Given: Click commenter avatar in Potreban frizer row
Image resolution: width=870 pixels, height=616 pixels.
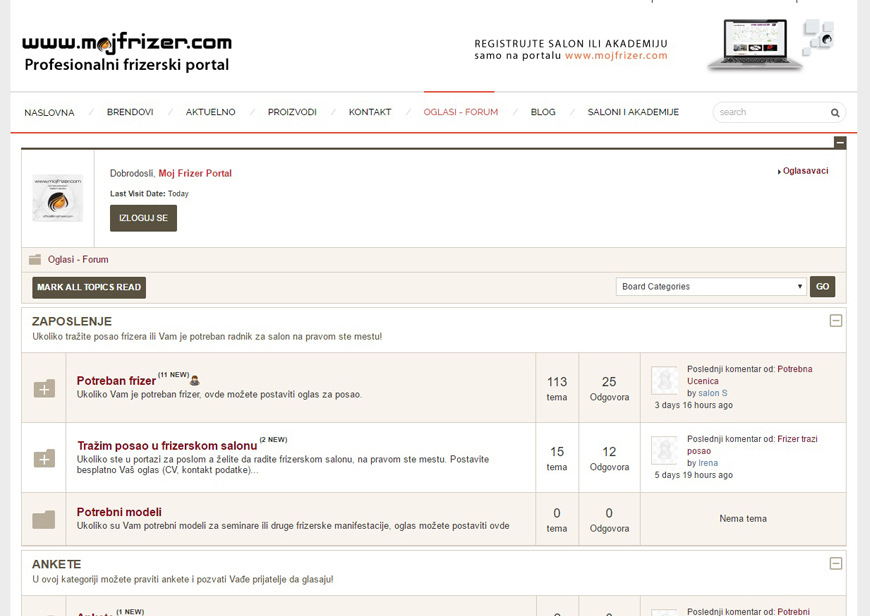Looking at the screenshot, I should pos(665,380).
